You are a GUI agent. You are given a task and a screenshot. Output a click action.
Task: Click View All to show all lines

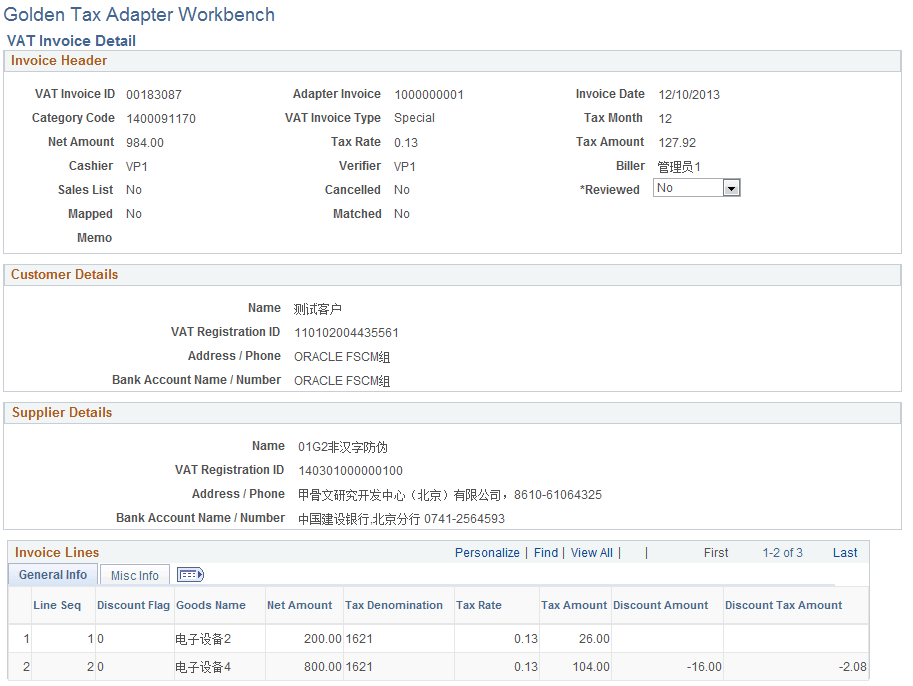click(x=592, y=552)
